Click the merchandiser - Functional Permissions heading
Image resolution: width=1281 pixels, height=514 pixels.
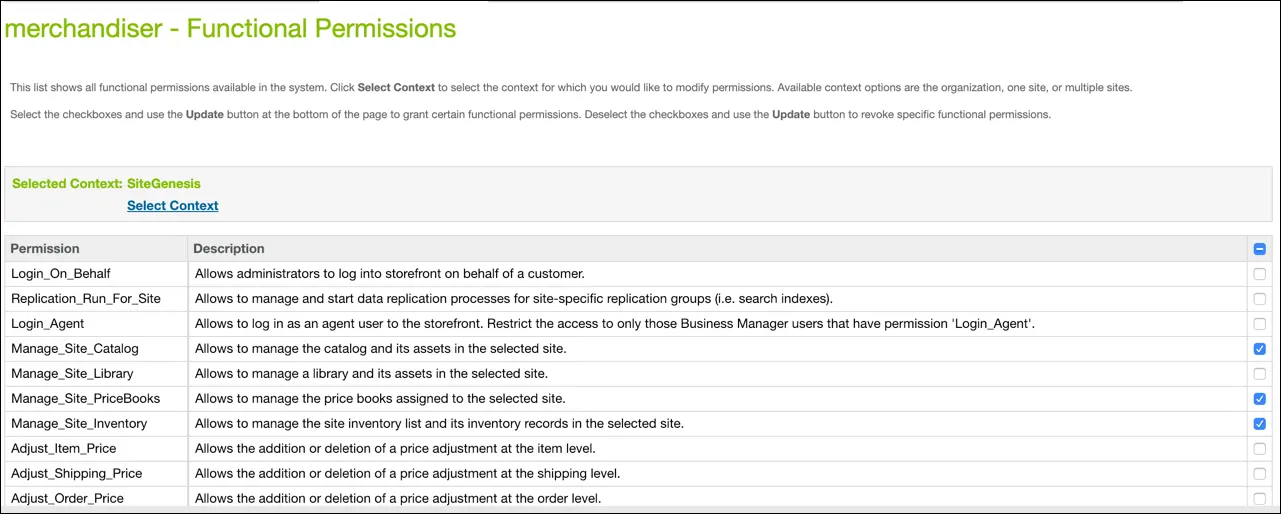[x=230, y=29]
